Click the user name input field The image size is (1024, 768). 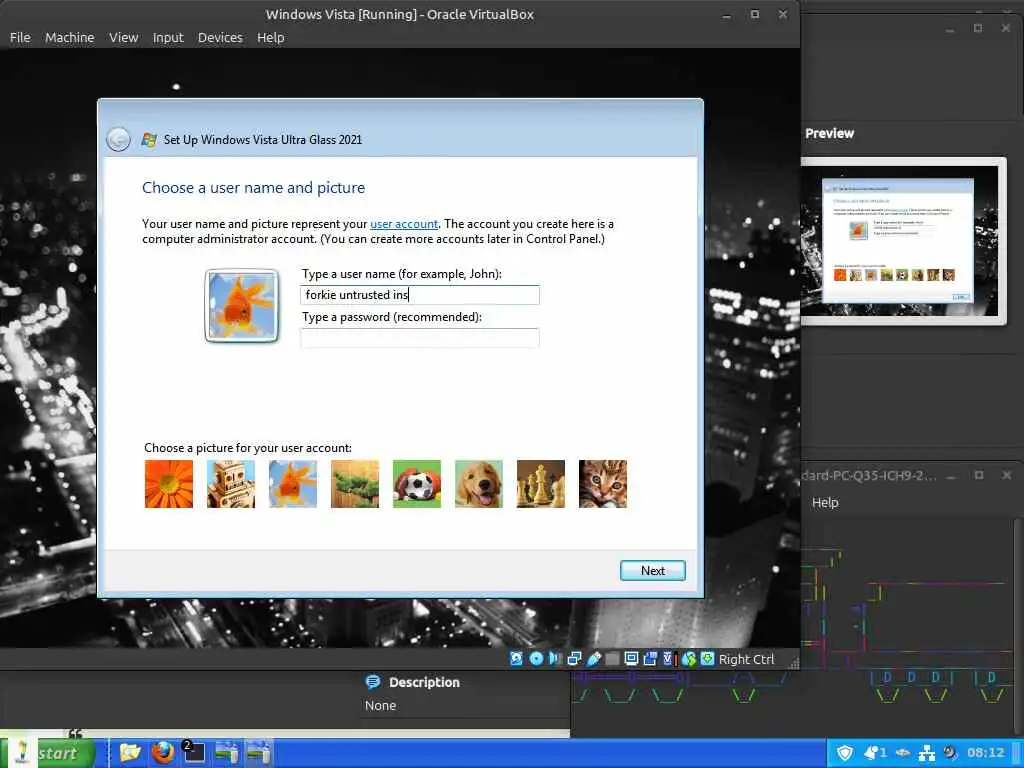tap(420, 295)
